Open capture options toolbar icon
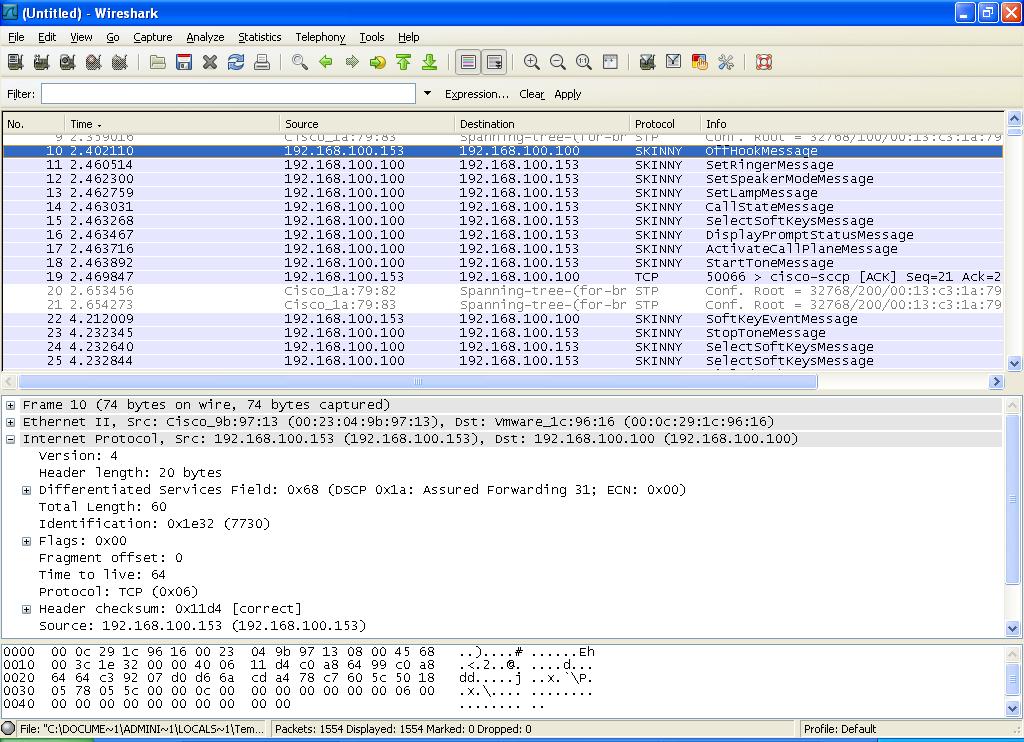Image resolution: width=1024 pixels, height=742 pixels. point(41,62)
